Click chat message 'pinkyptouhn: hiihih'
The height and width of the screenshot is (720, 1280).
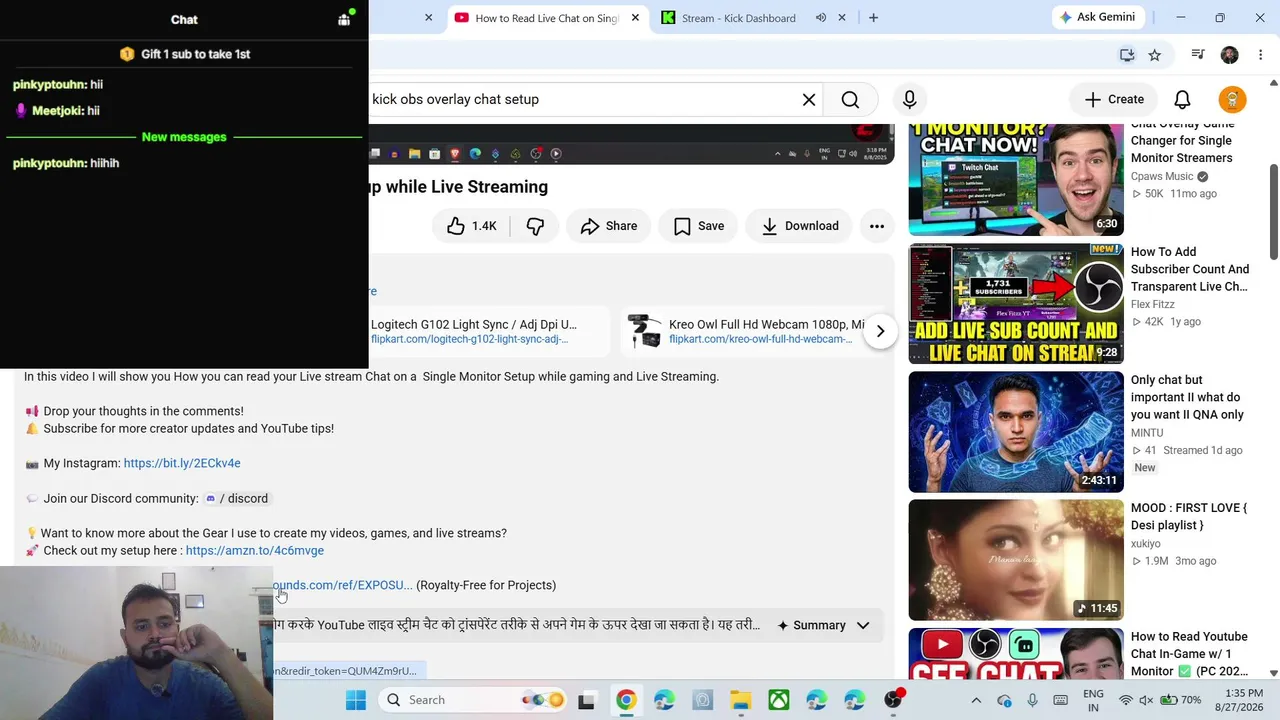[66, 163]
